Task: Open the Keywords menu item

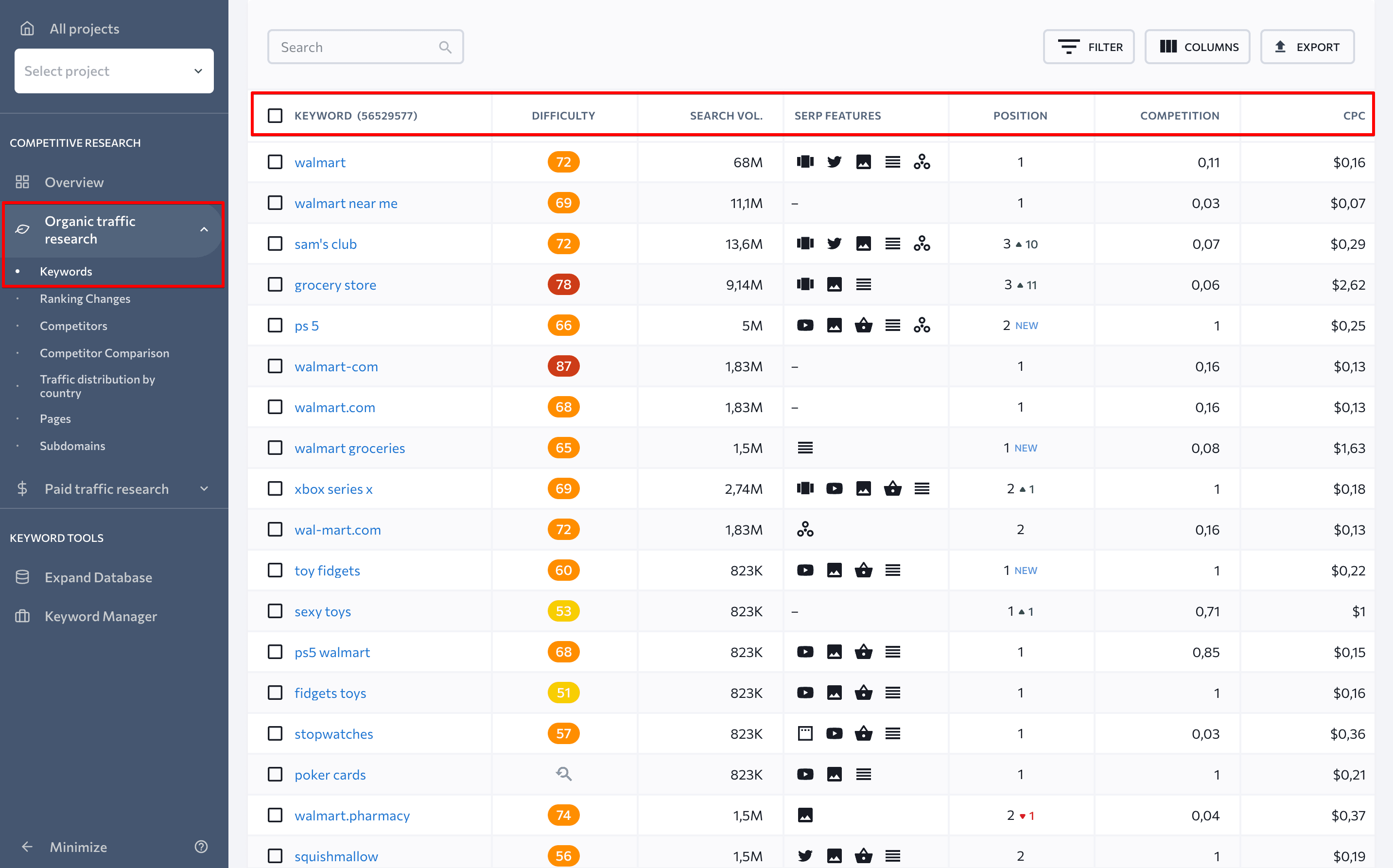Action: tap(66, 271)
